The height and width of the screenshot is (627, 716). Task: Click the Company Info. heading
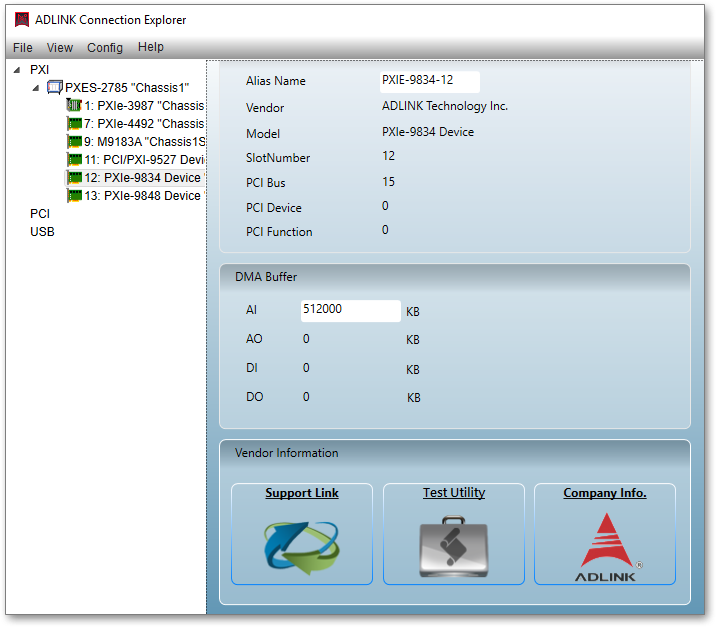tap(605, 493)
